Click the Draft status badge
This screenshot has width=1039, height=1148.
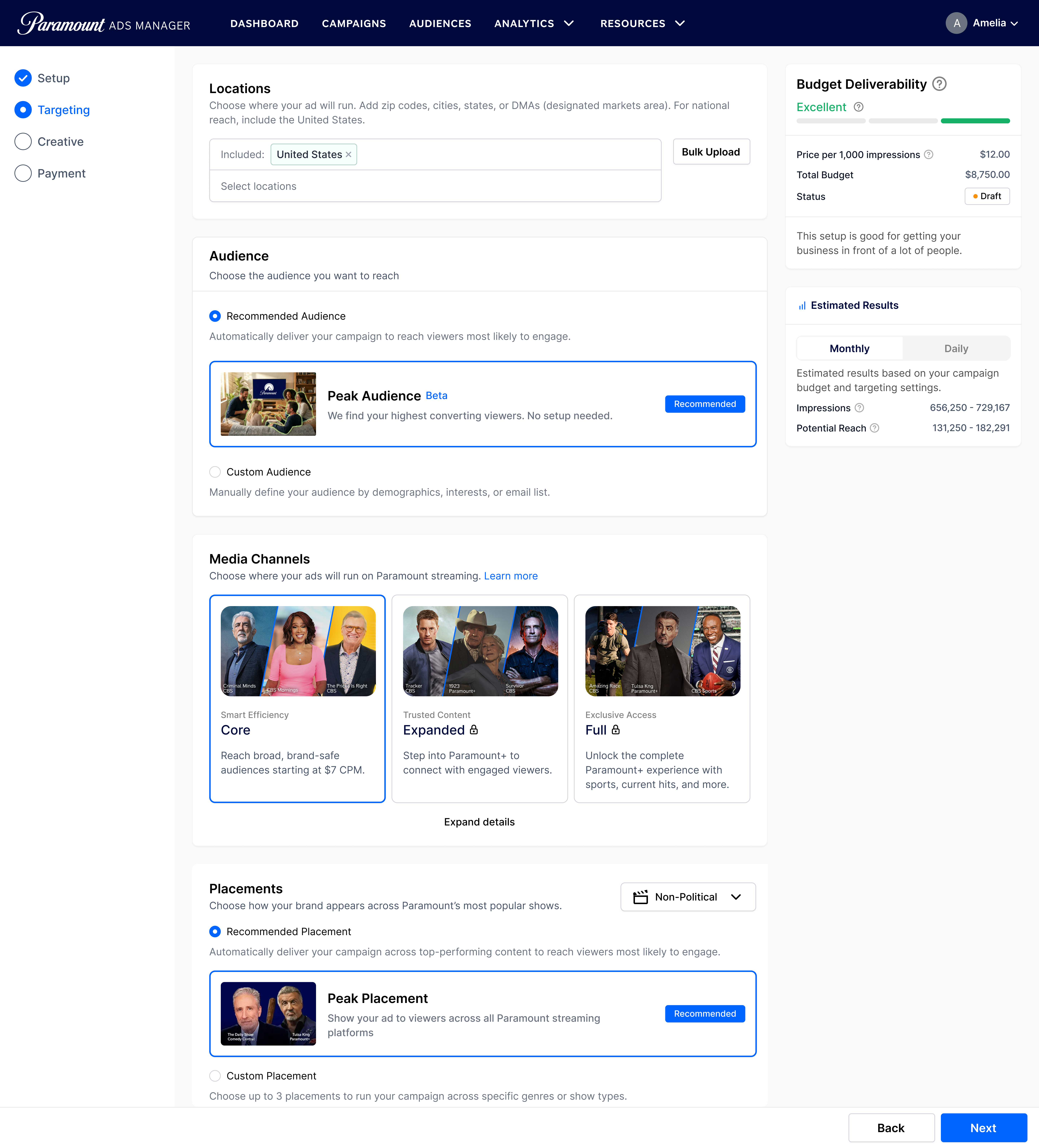(x=987, y=196)
